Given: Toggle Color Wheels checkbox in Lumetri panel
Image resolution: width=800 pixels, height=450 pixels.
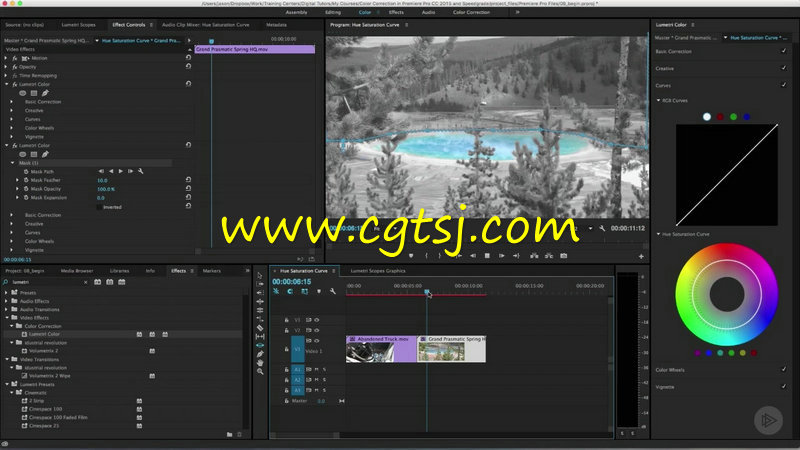Looking at the screenshot, I should point(784,369).
